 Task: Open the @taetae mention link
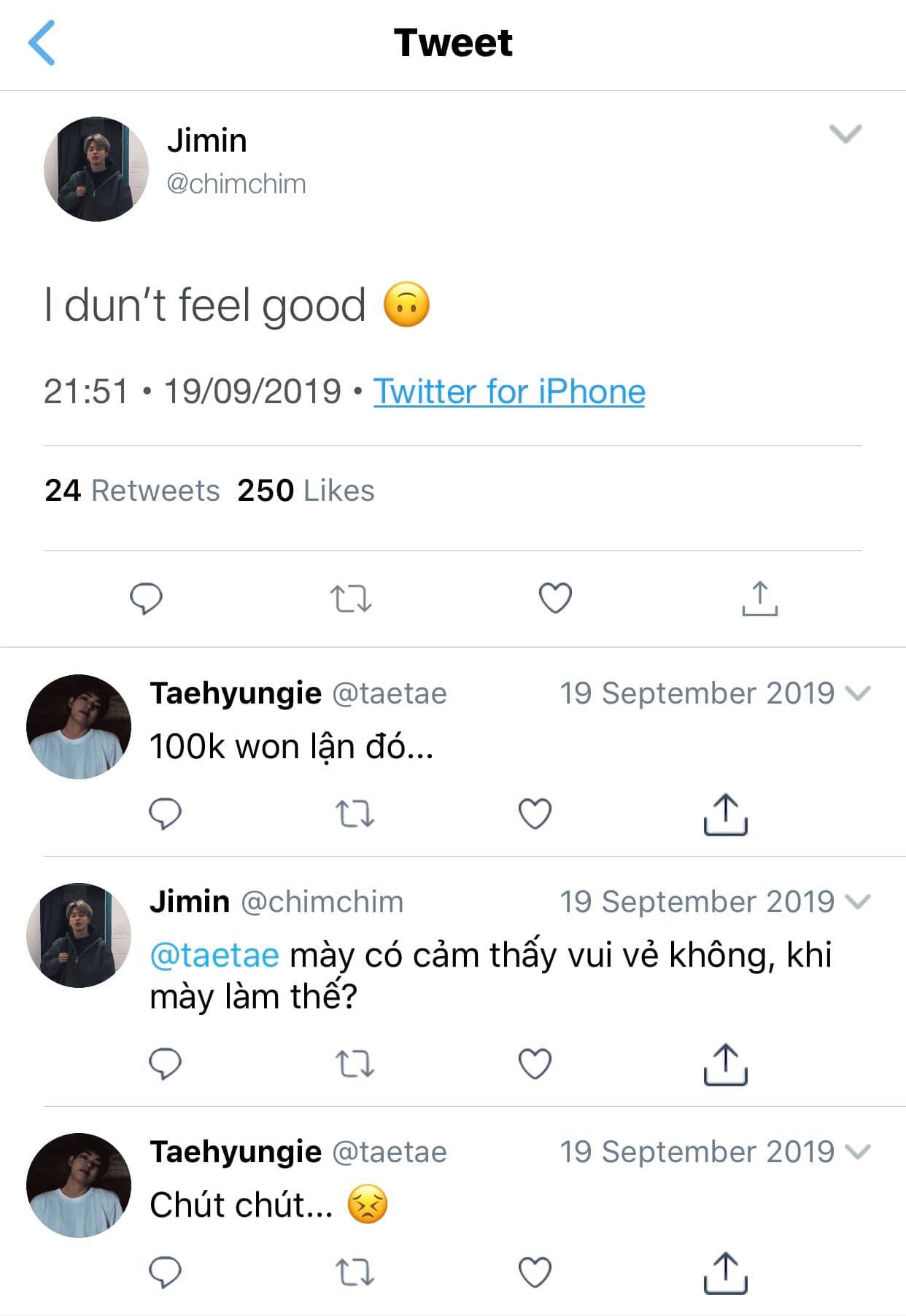tap(214, 955)
